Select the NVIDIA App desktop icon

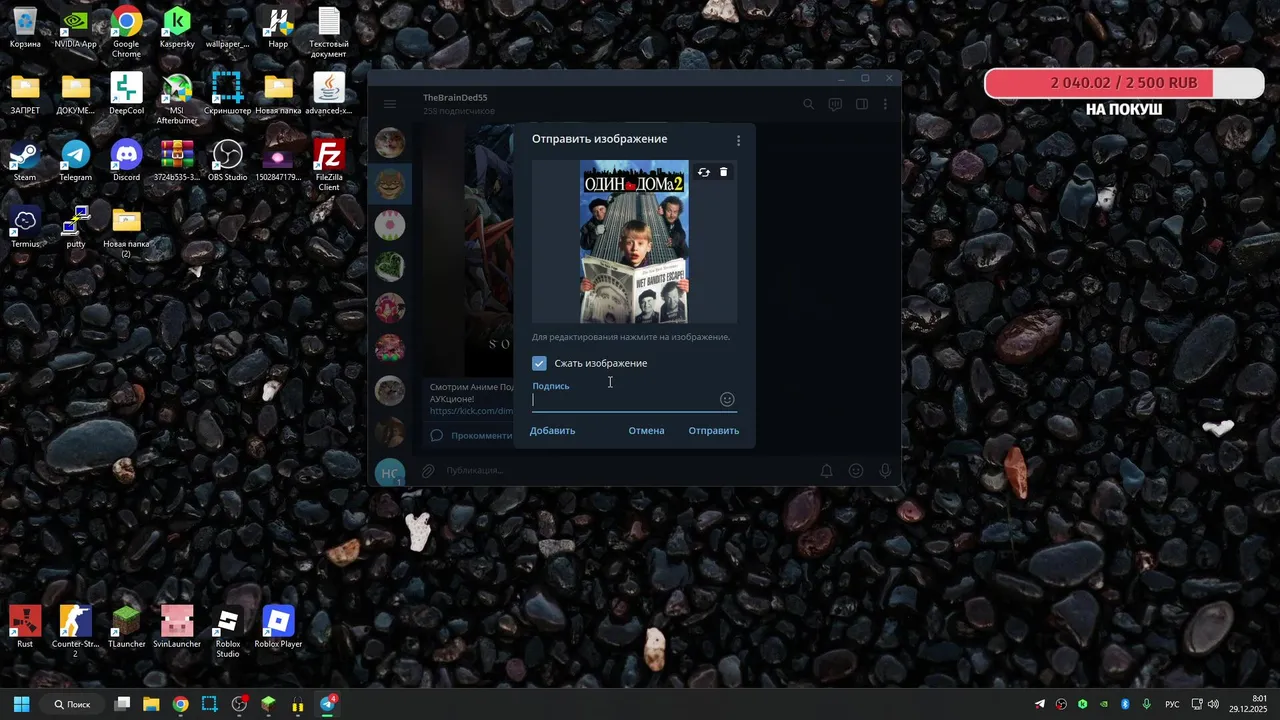(x=76, y=28)
